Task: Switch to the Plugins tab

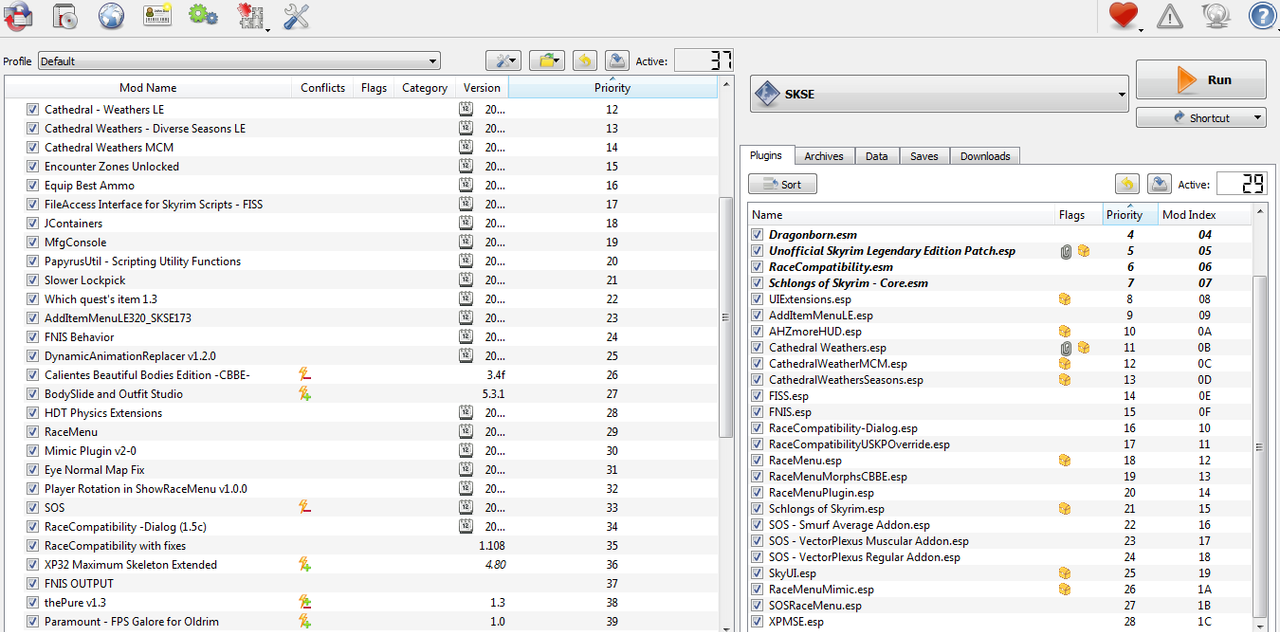Action: click(766, 156)
